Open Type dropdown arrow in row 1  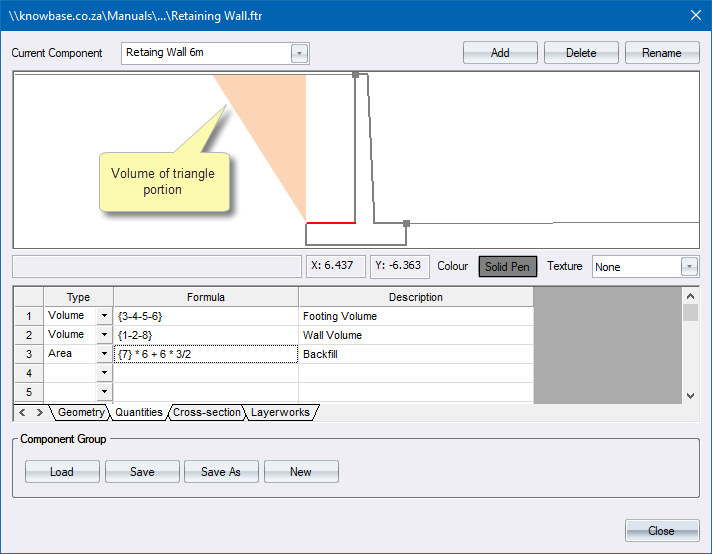104,316
